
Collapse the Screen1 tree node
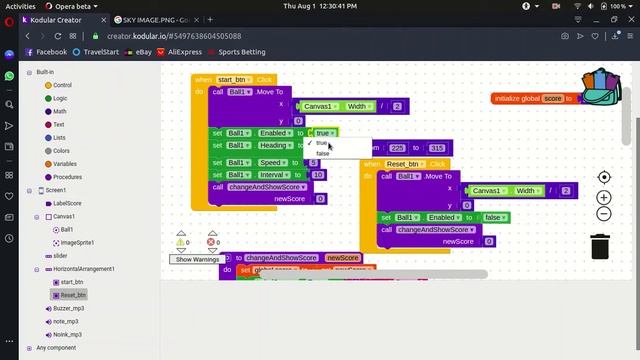click(29, 191)
